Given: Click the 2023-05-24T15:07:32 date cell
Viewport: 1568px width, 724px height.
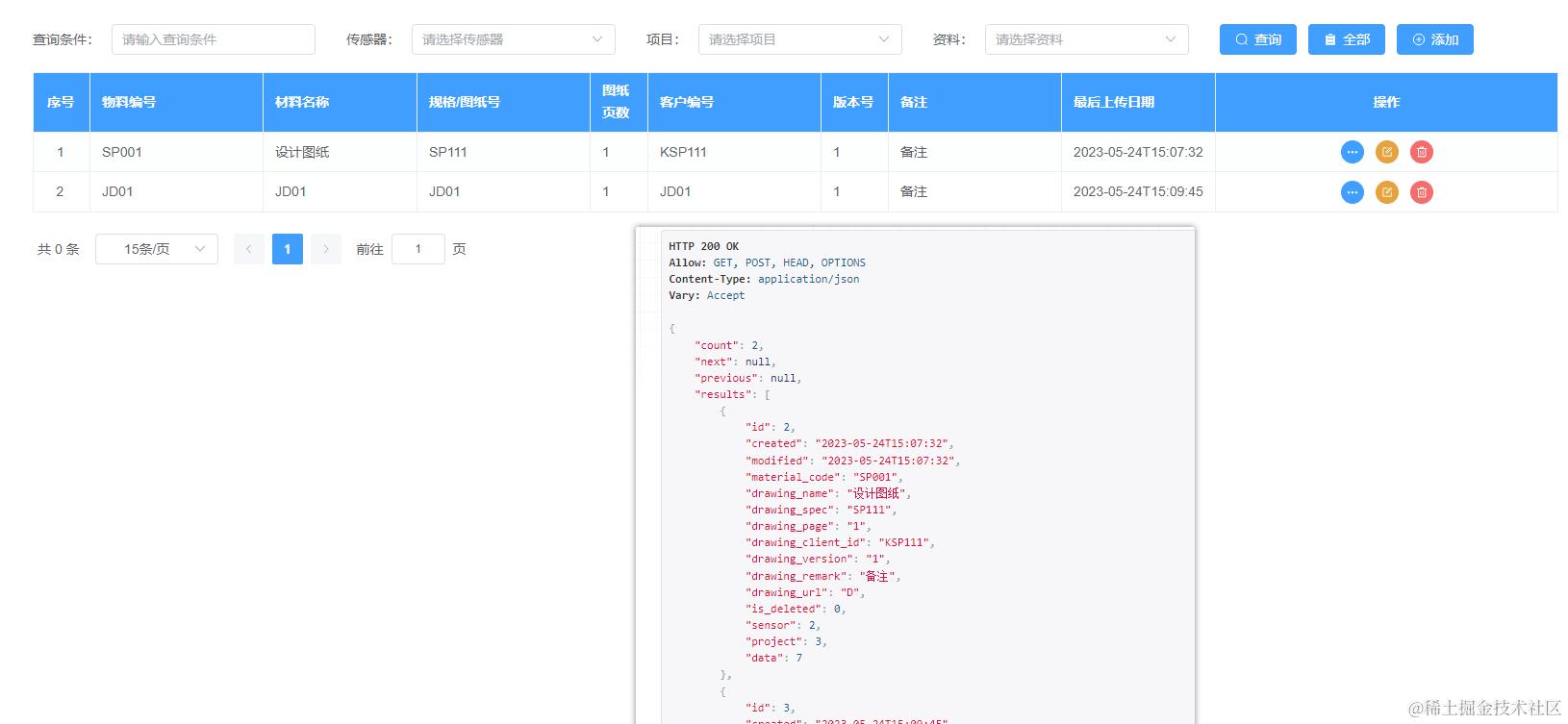Looking at the screenshot, I should click(1138, 152).
